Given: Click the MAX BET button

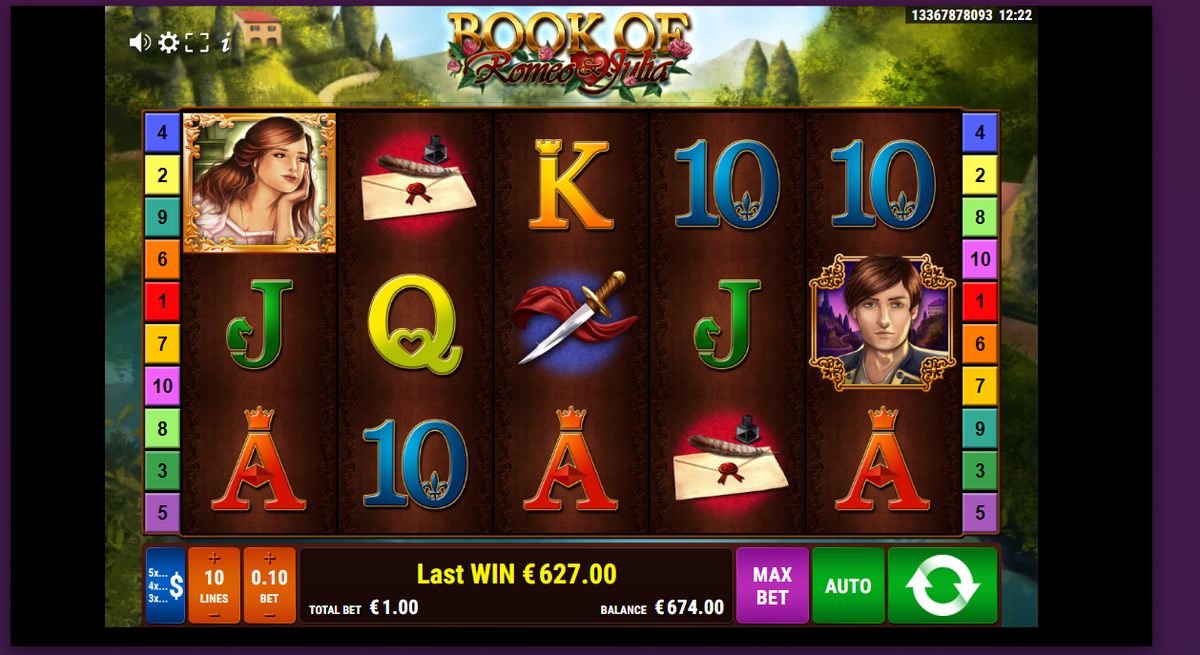Looking at the screenshot, I should pyautogui.click(x=772, y=585).
